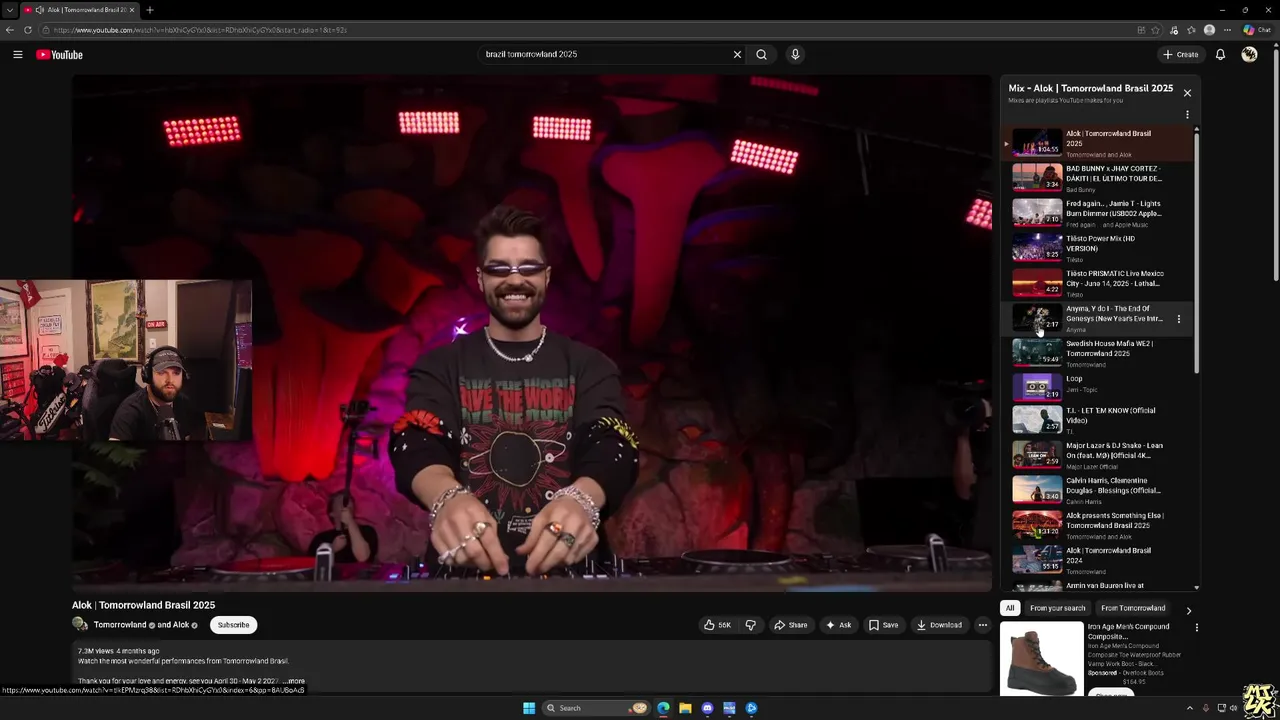Open File Explorer from taskbar

tap(685, 708)
